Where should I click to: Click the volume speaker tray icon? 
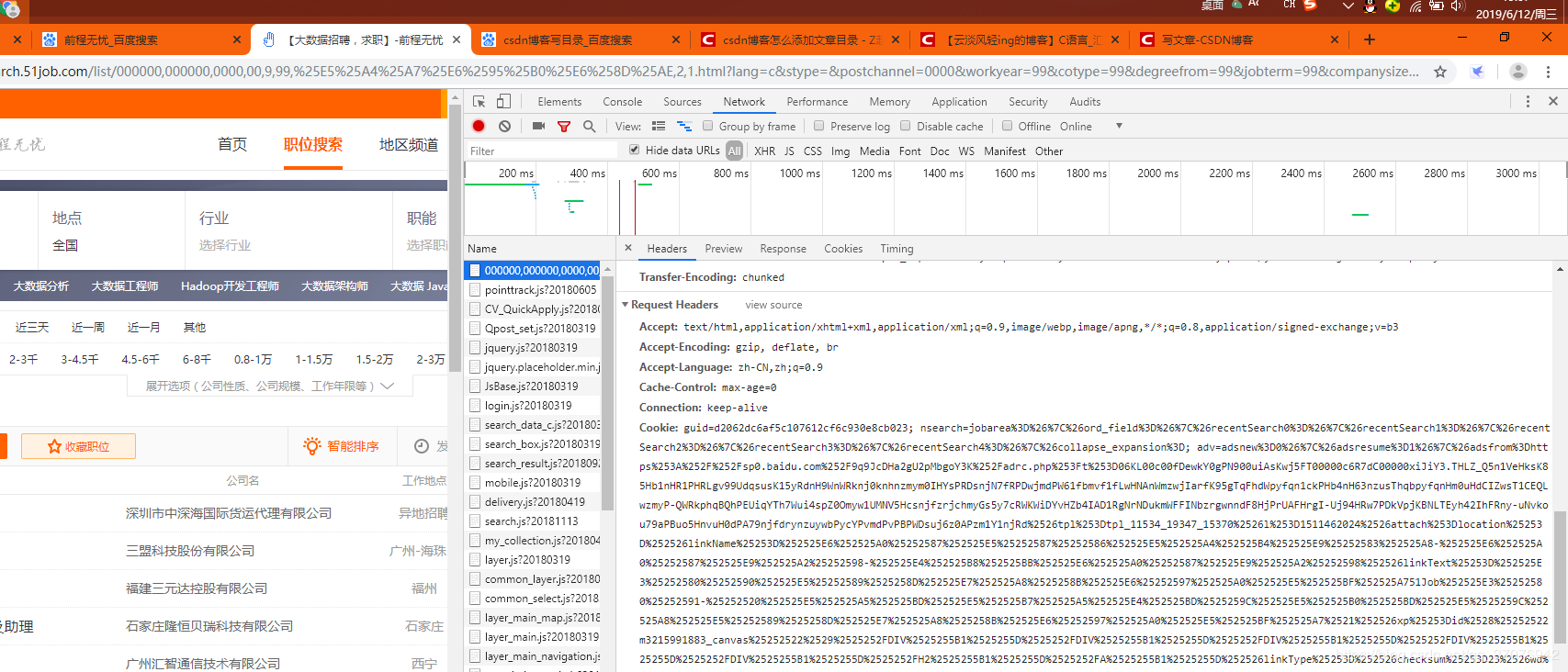click(x=1456, y=6)
